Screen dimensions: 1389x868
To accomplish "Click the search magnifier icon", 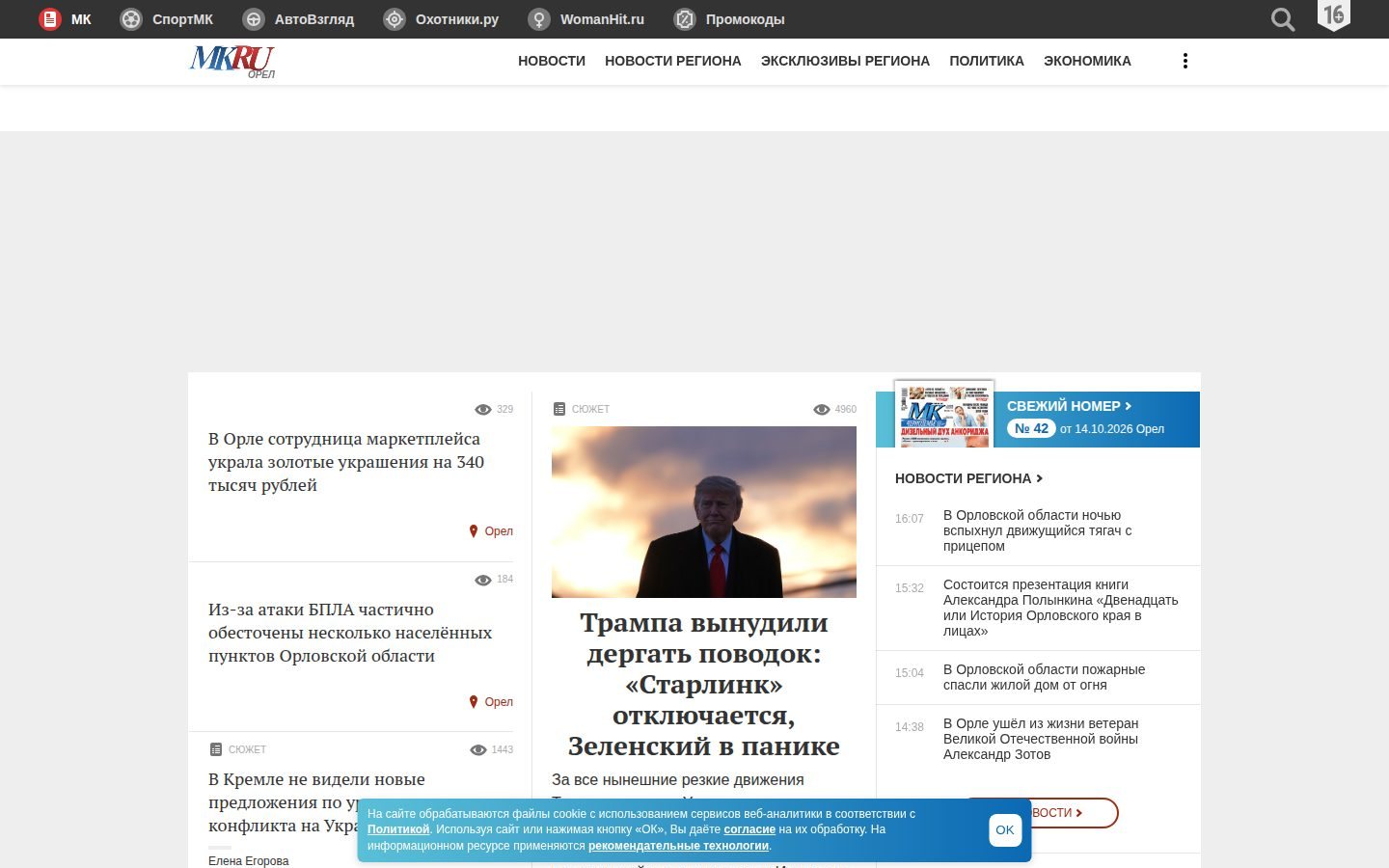I will (1283, 19).
